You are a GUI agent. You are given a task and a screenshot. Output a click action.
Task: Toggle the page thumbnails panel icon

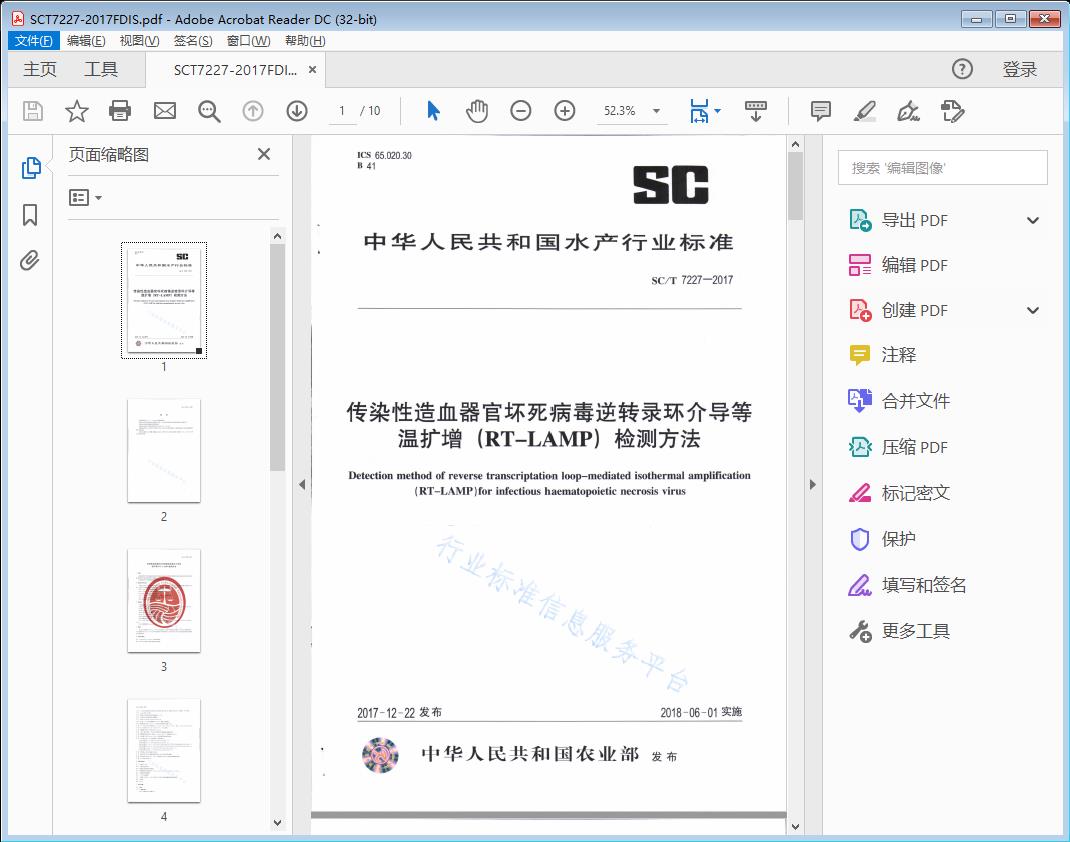30,168
